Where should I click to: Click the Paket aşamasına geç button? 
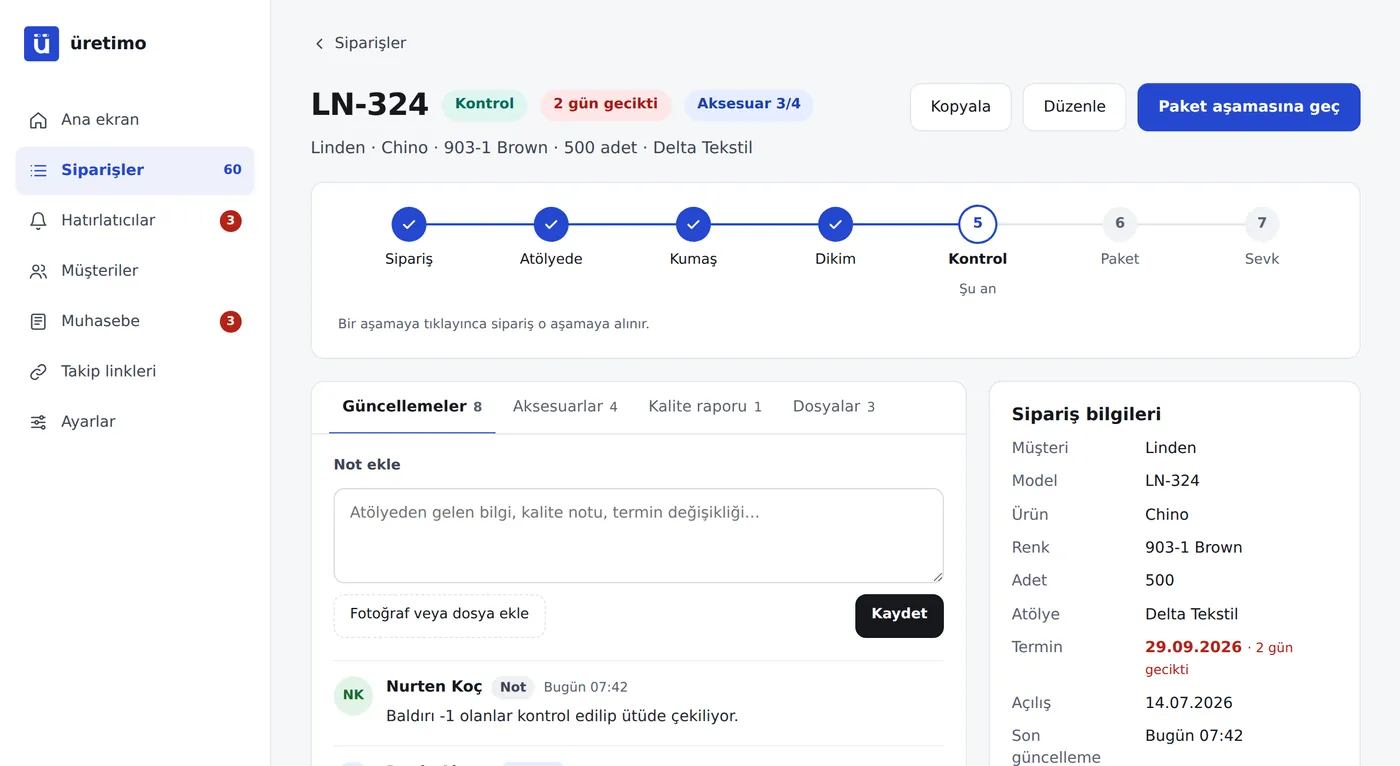pyautogui.click(x=1249, y=107)
